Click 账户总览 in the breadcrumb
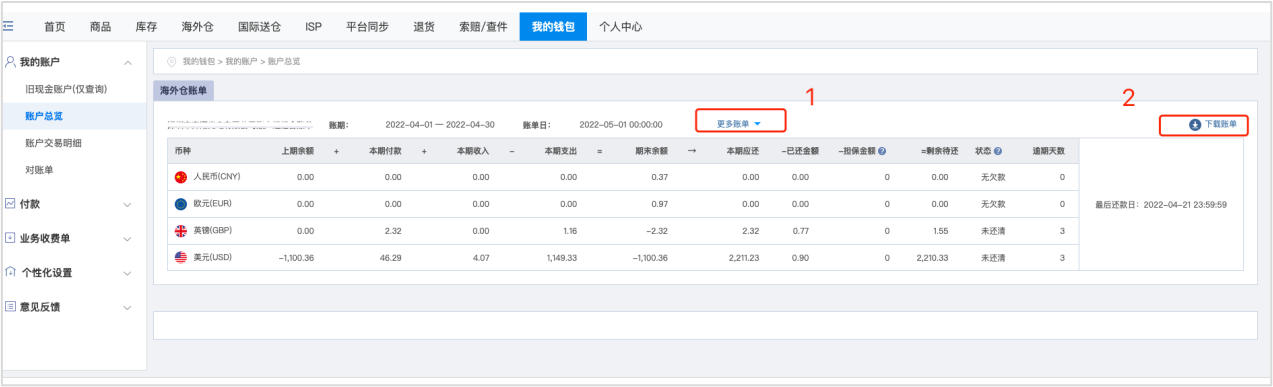The width and height of the screenshot is (1273, 387). (x=284, y=61)
